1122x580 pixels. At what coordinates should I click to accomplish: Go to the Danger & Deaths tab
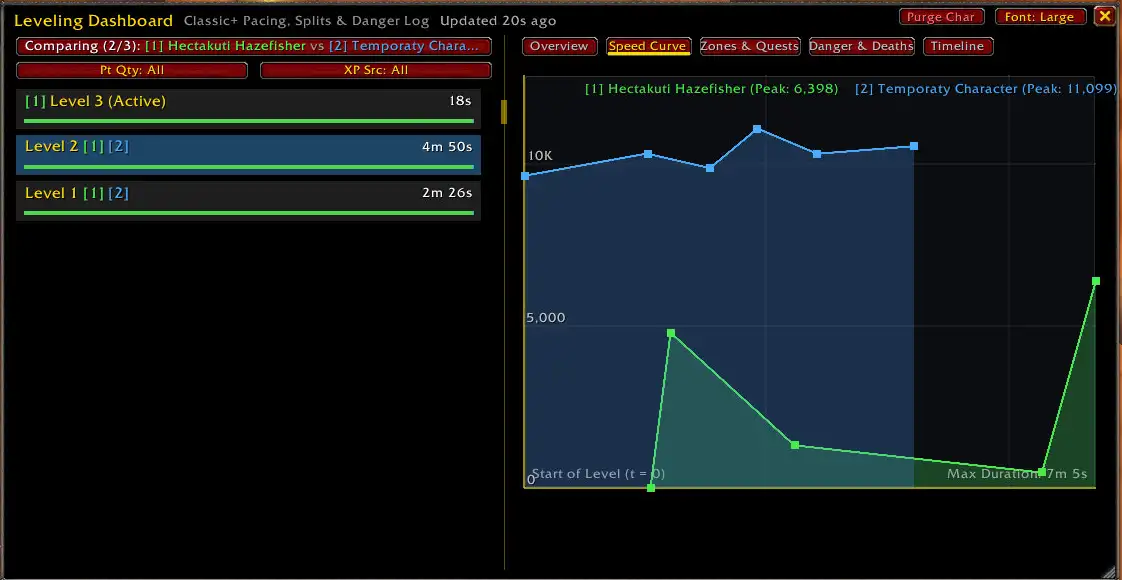pos(862,46)
